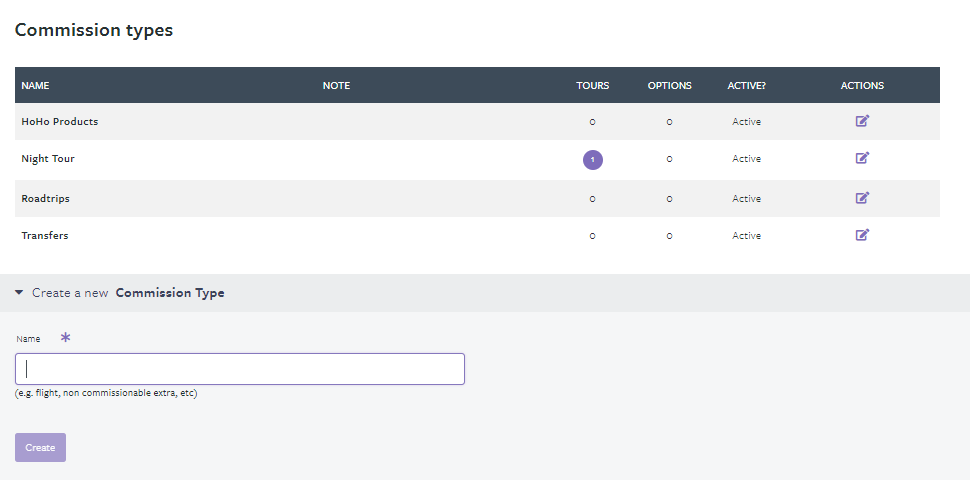This screenshot has width=970, height=480.
Task: Select the HoHo Products name
Action: (60, 121)
